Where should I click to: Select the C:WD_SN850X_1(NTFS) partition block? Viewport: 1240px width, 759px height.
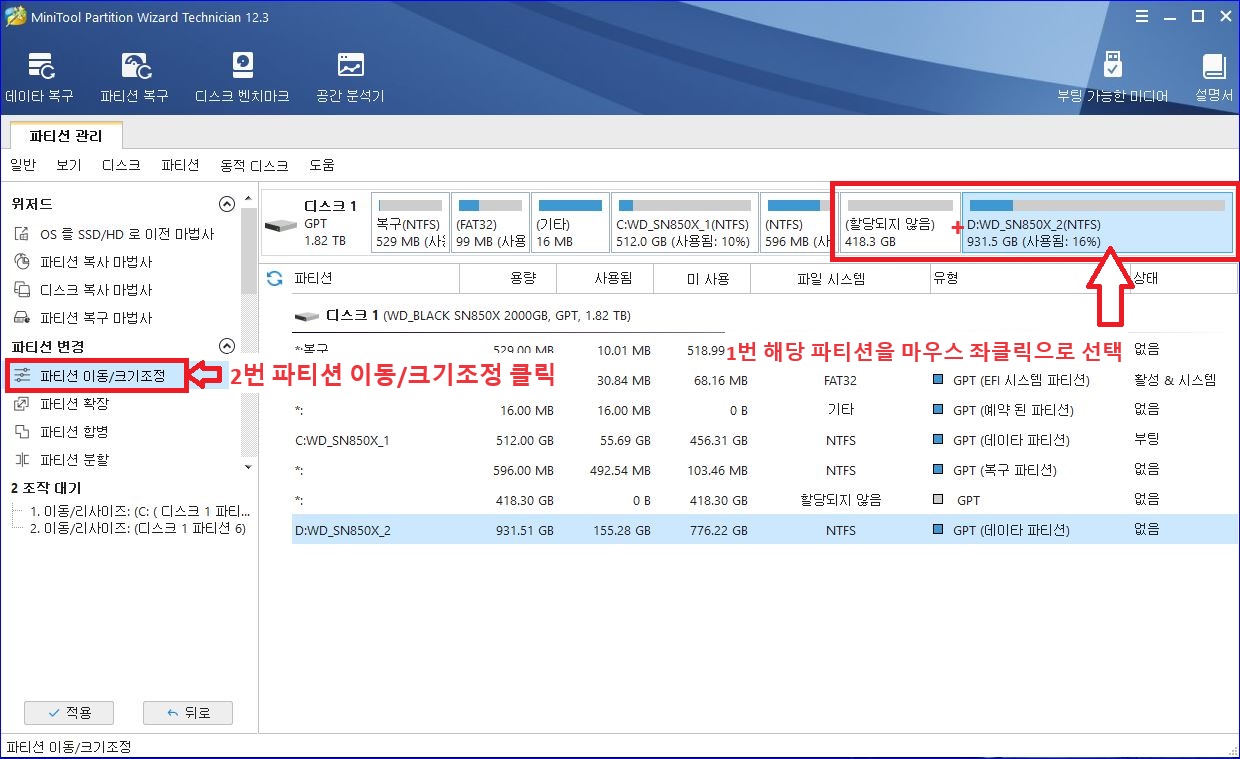pos(685,222)
